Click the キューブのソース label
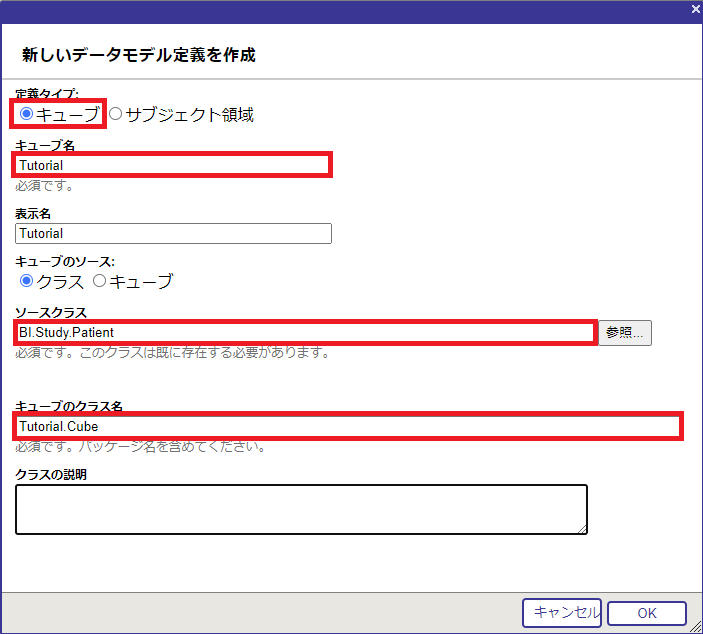This screenshot has width=703, height=634. tap(65, 261)
